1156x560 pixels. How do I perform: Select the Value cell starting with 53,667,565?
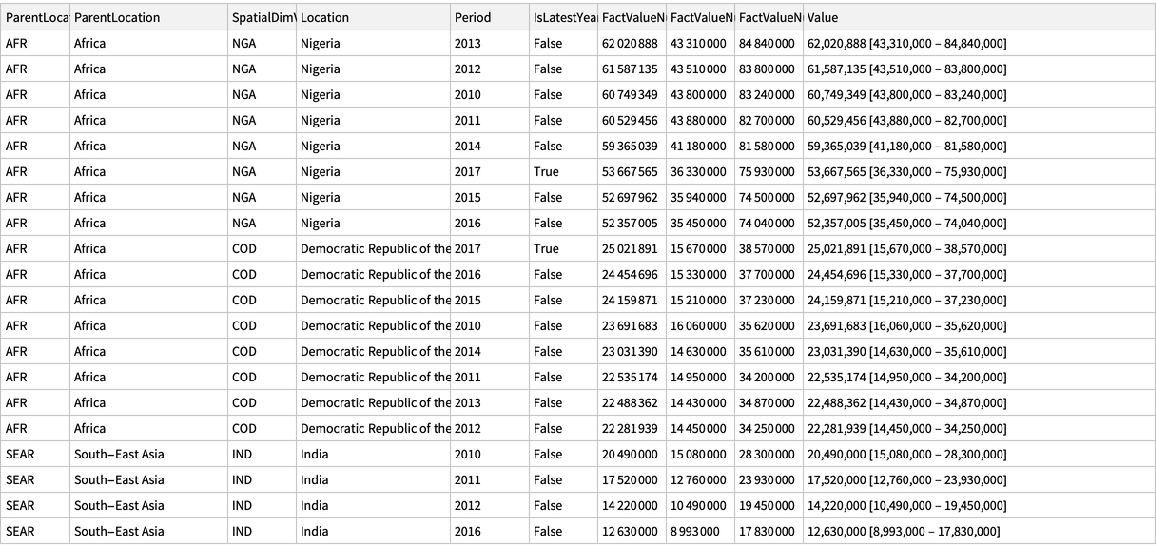tap(905, 172)
